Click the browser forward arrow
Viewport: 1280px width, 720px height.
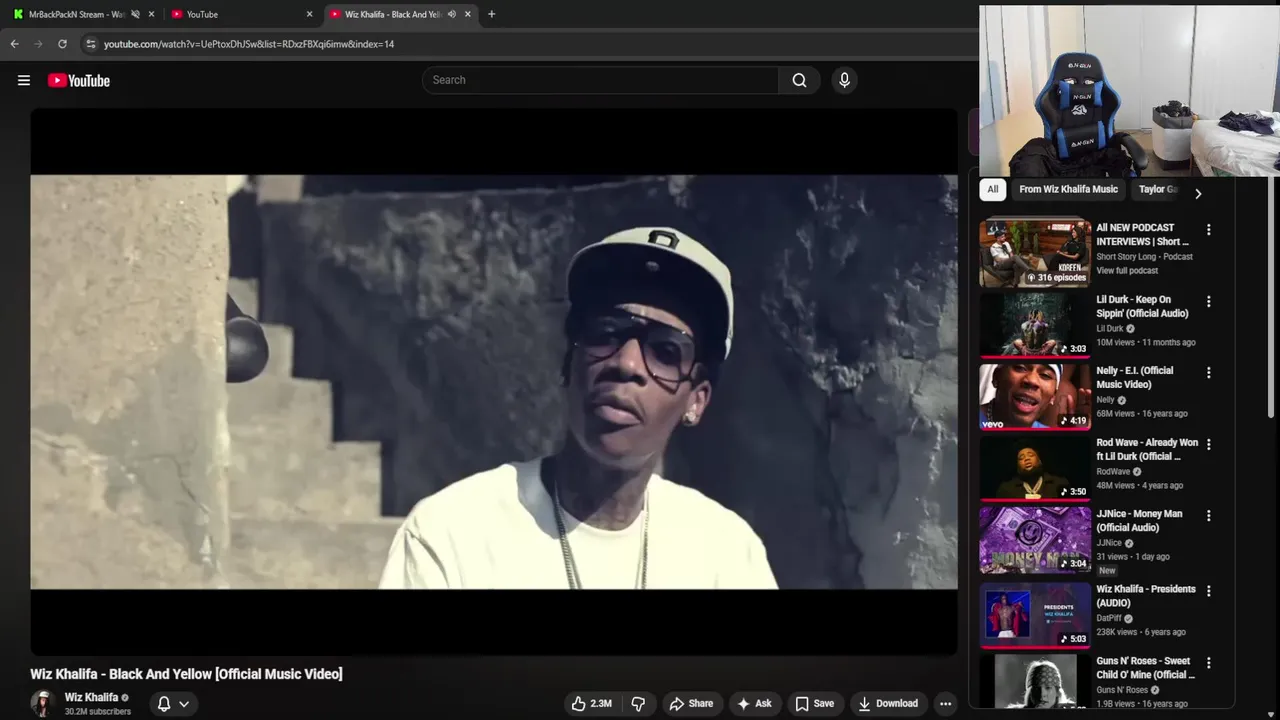(x=38, y=44)
